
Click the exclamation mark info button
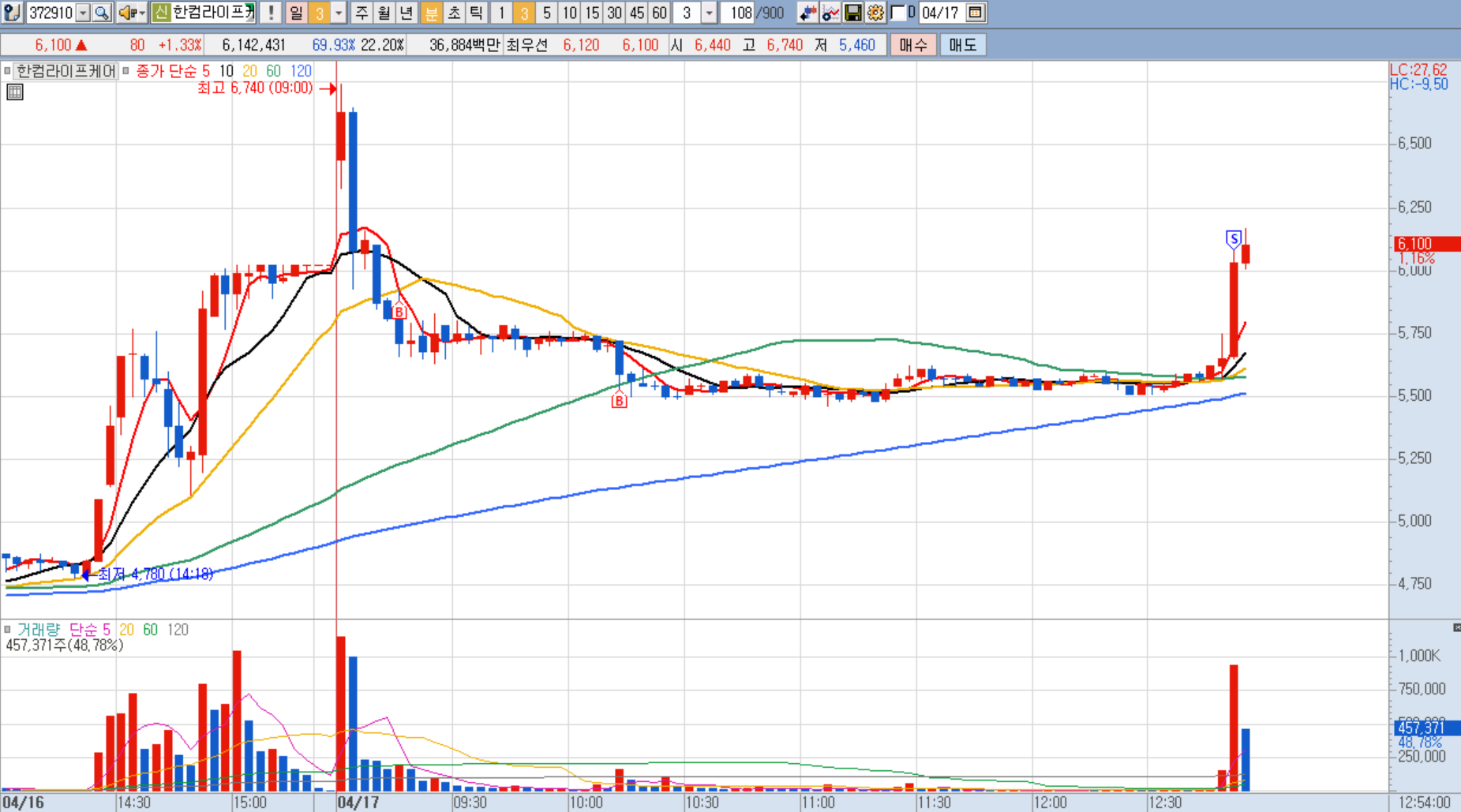[271, 13]
